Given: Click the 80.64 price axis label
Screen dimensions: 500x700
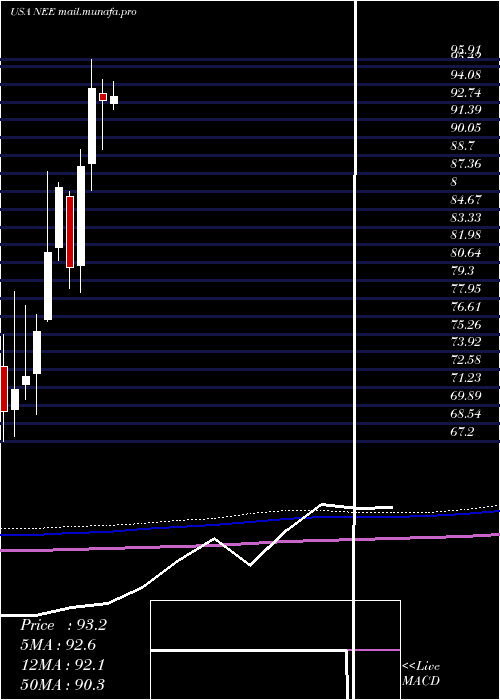Looking at the screenshot, I should [x=466, y=253].
